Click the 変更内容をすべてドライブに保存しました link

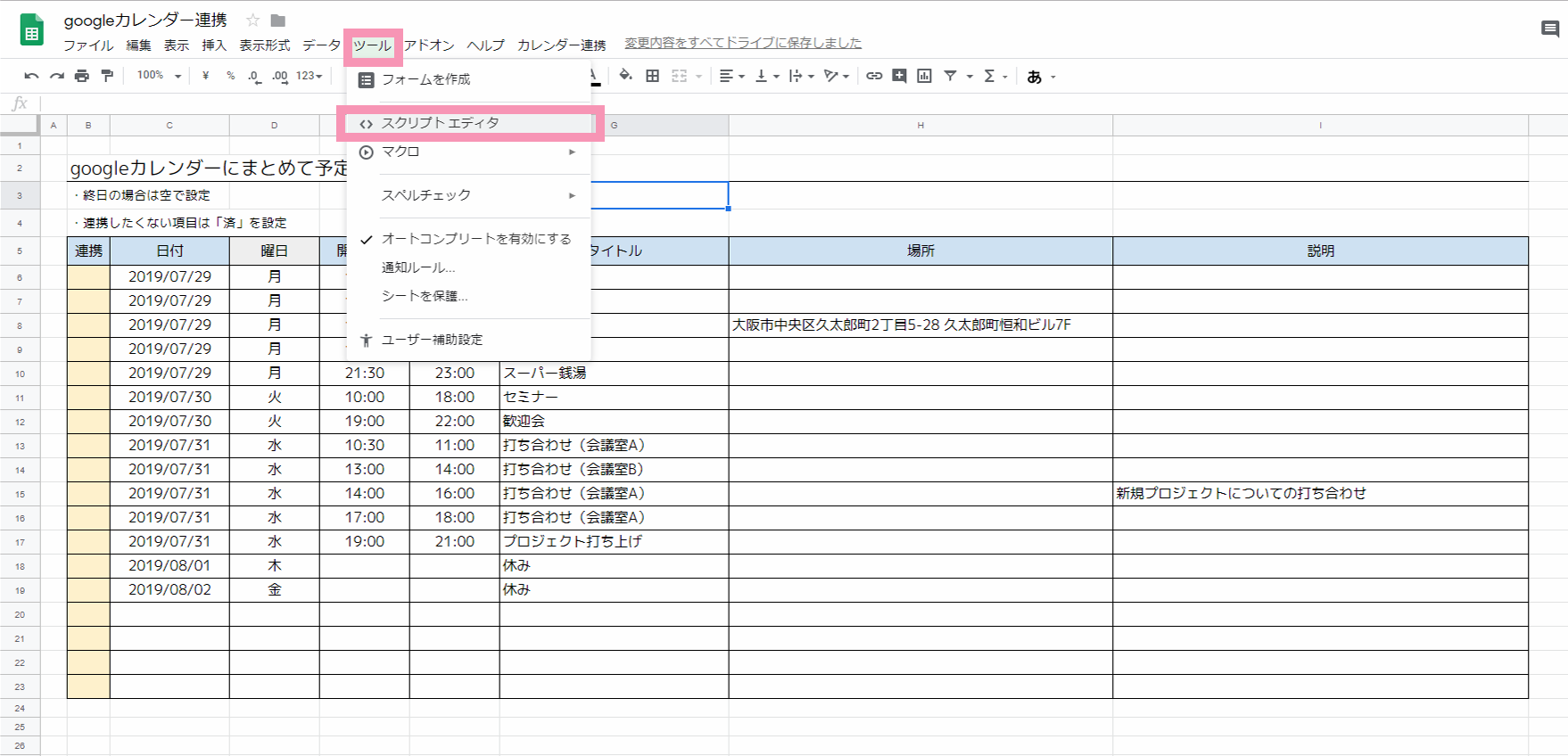click(x=743, y=43)
